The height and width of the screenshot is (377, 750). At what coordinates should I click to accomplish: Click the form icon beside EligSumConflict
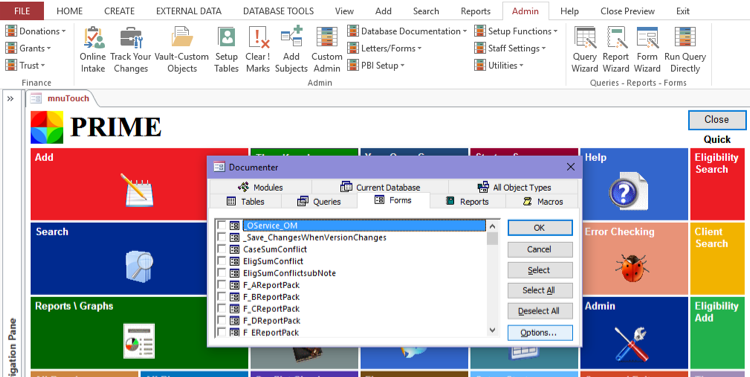[234, 261]
